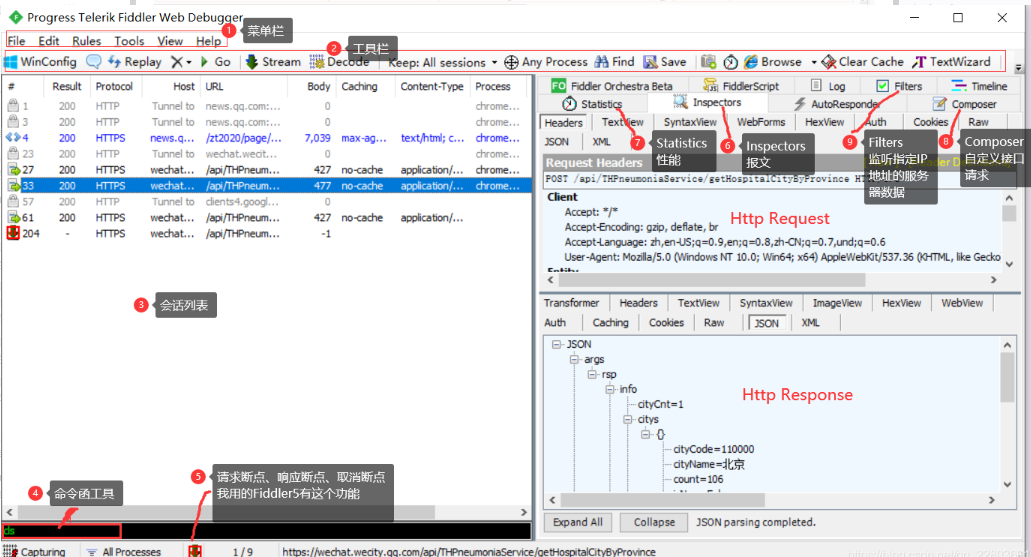1031x557 pixels.
Task: Open the AutoResponder tab
Action: click(x=836, y=104)
